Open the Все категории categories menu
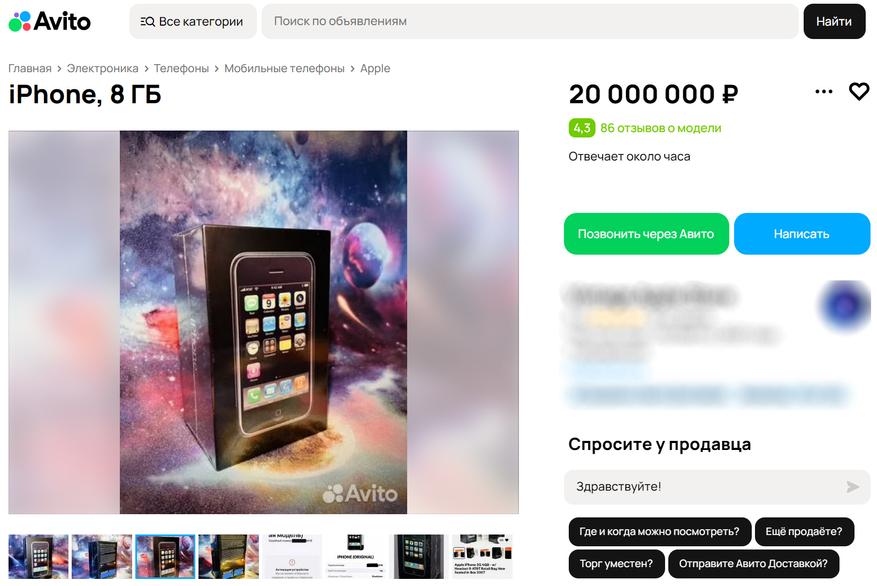 (x=192, y=21)
